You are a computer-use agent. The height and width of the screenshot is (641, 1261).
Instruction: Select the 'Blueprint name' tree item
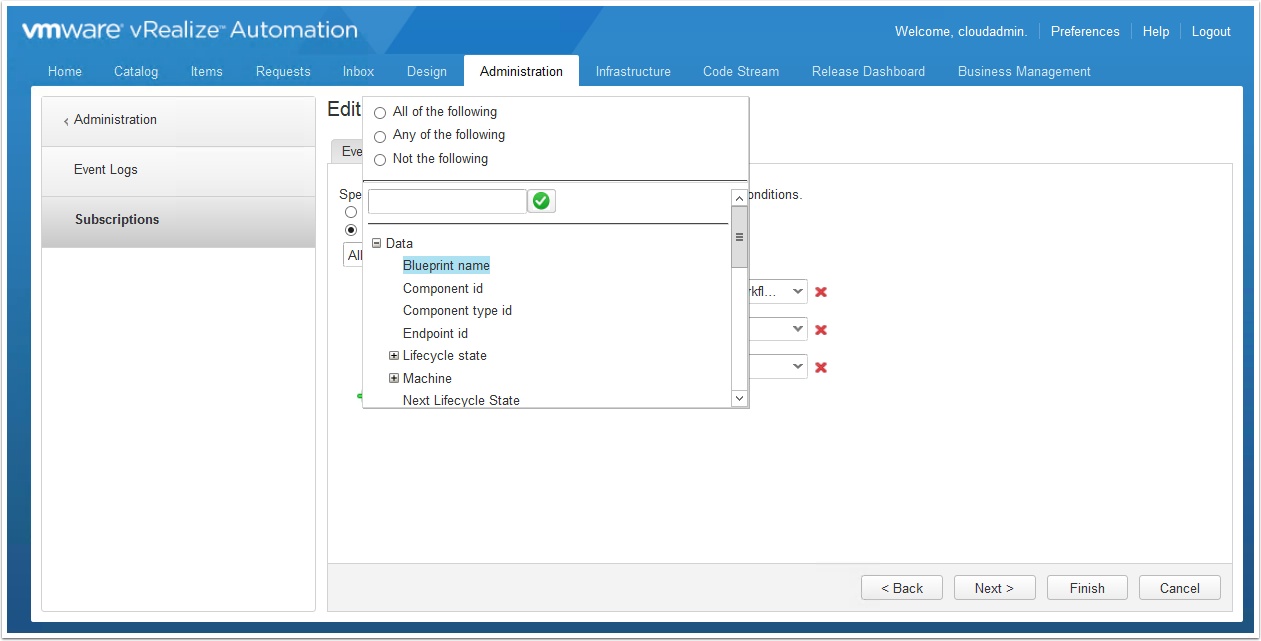pos(446,265)
